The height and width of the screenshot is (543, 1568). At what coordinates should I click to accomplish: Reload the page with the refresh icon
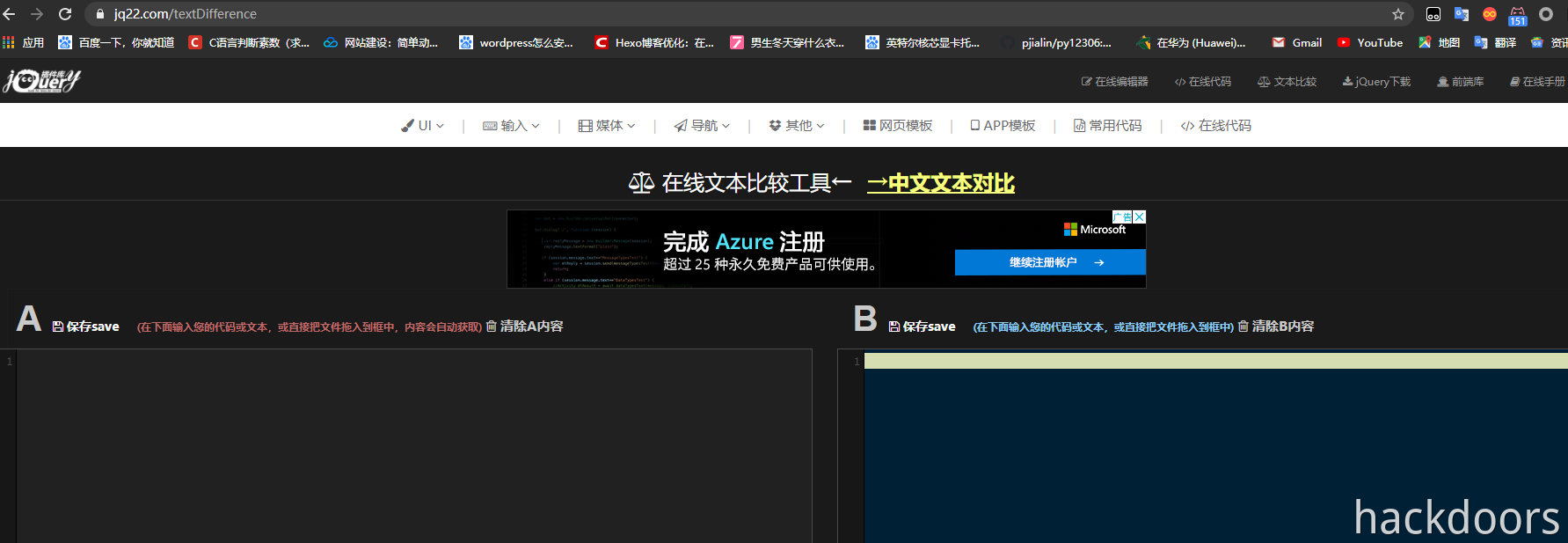click(x=65, y=14)
